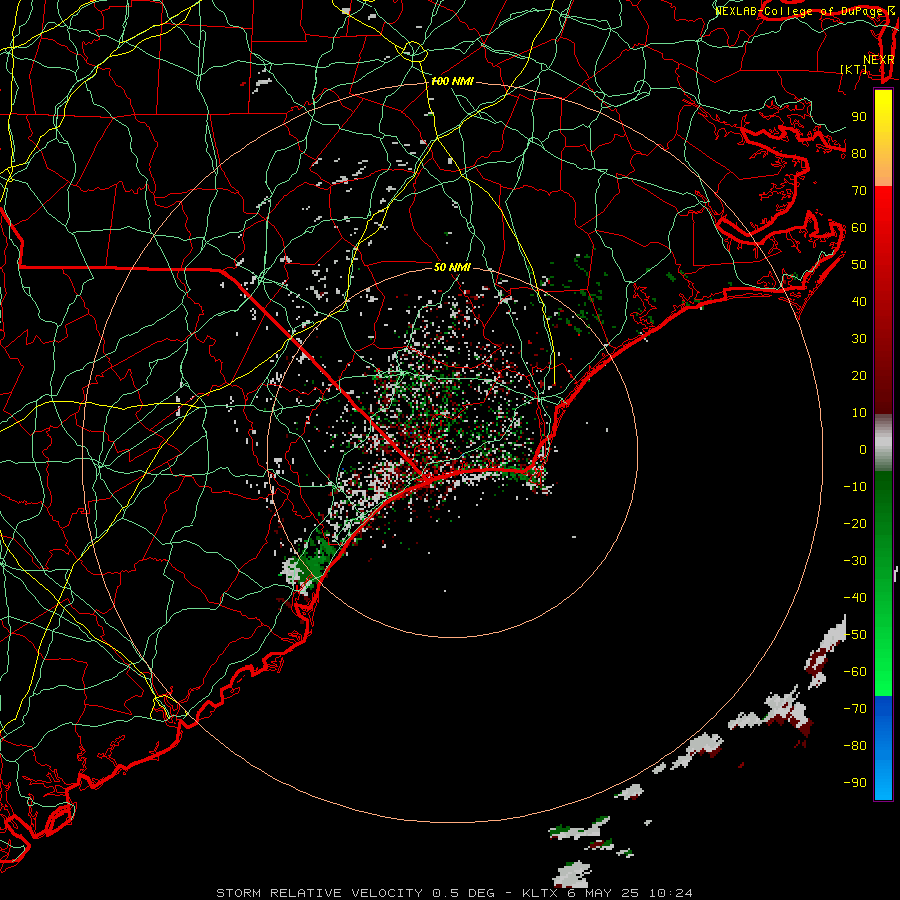
Task: Click the -80 value on velocity scale
Action: [855, 746]
